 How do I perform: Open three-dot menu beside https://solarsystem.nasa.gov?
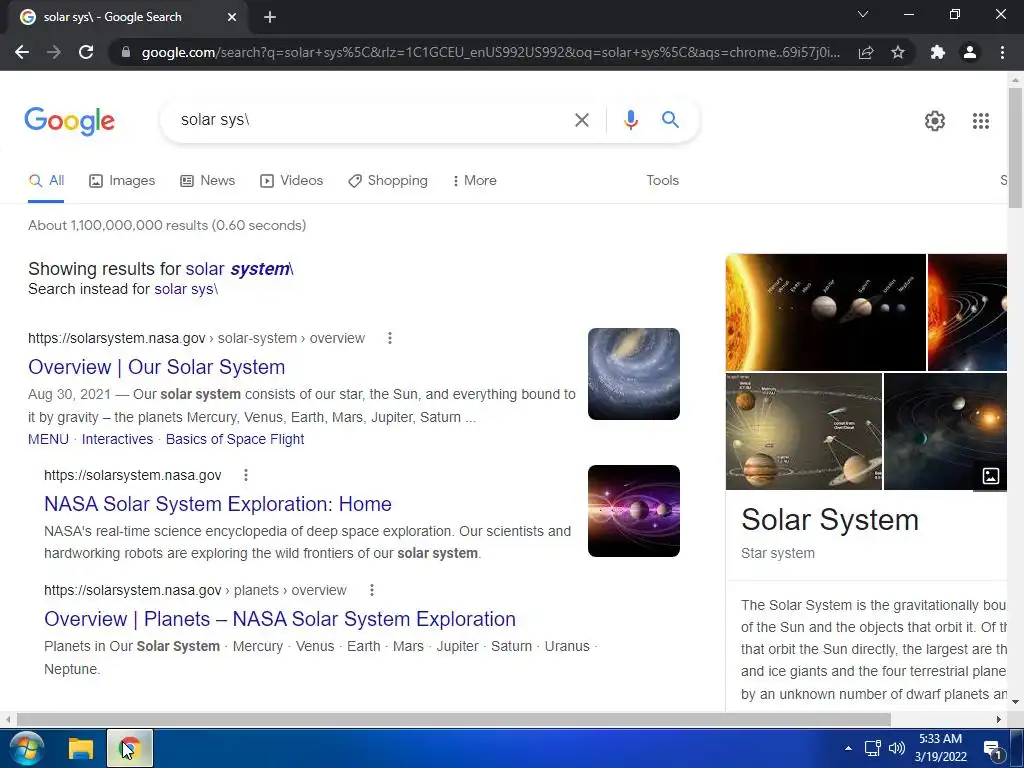pyautogui.click(x=246, y=475)
